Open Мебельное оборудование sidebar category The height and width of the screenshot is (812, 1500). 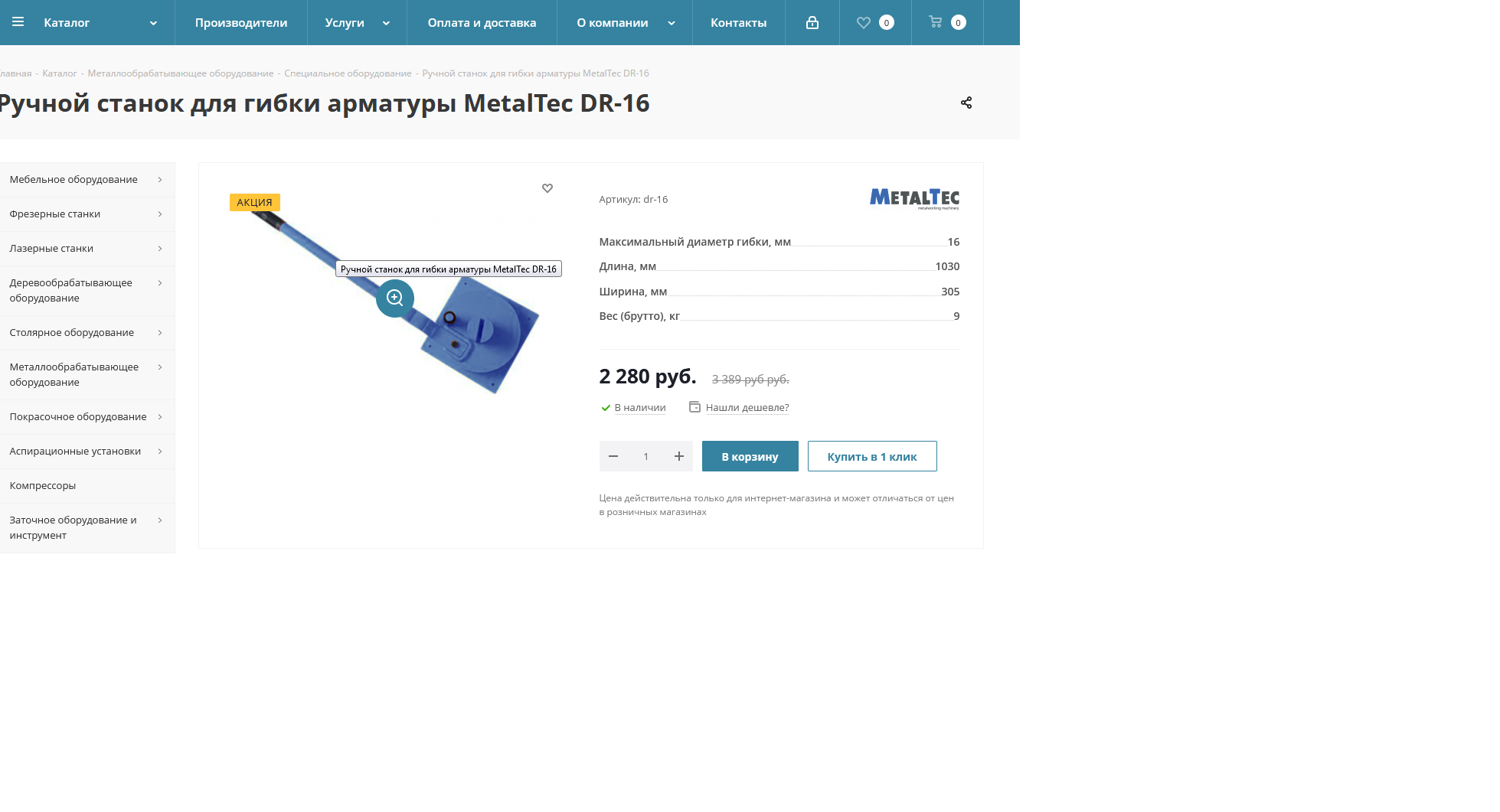(87, 180)
